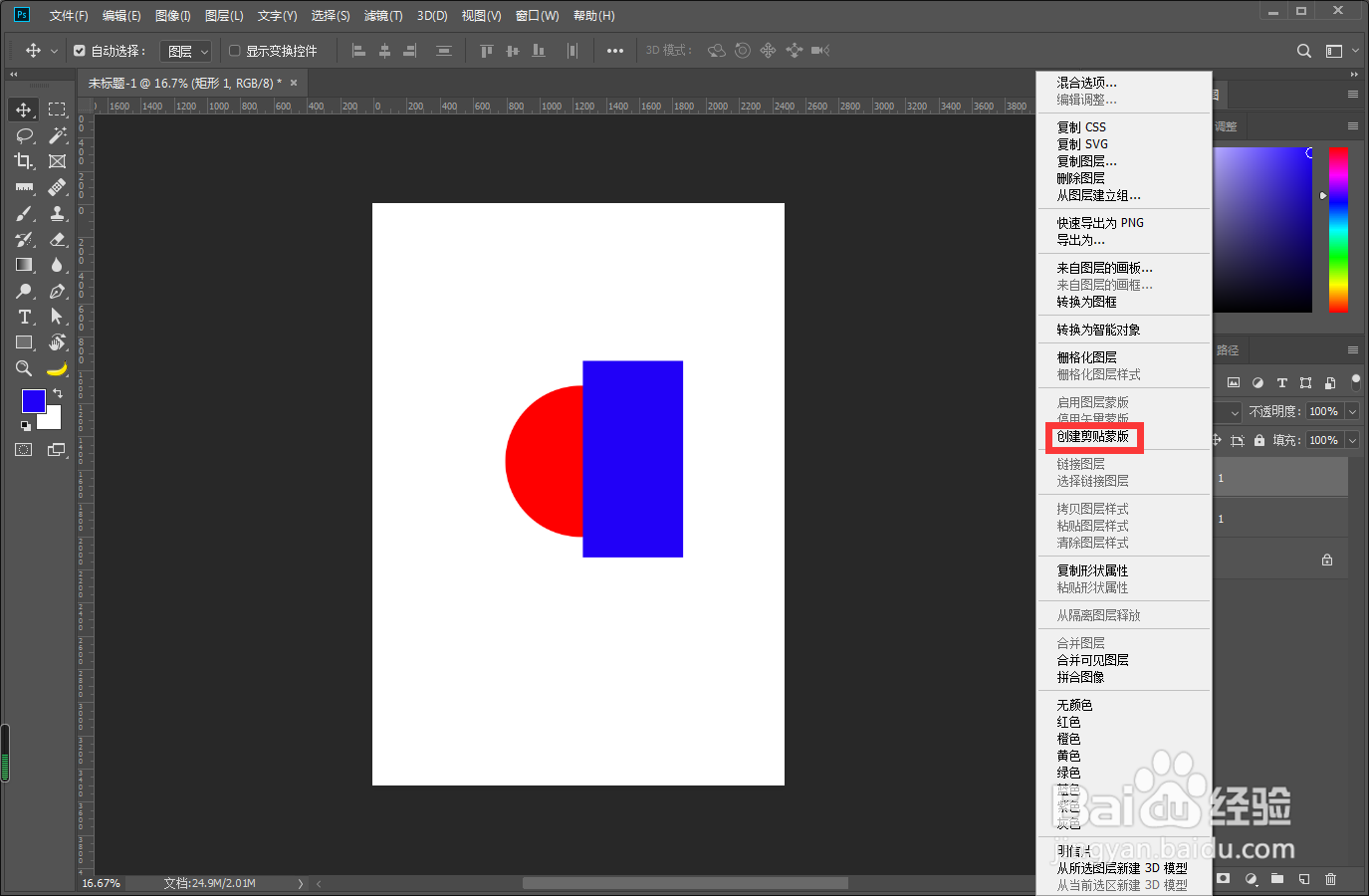Toggle the lock all icon in Layers panel
Viewport: 1369px width, 896px height.
click(1259, 440)
